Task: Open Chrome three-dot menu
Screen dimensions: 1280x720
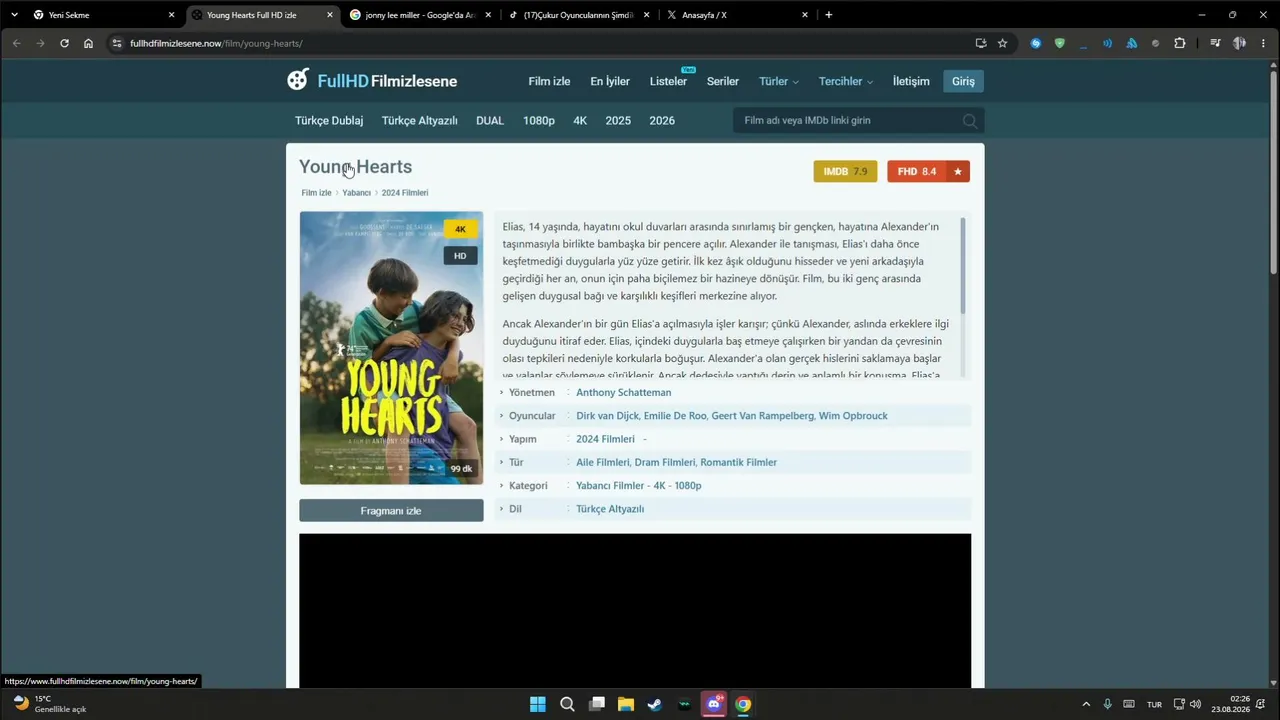Action: (x=1263, y=43)
